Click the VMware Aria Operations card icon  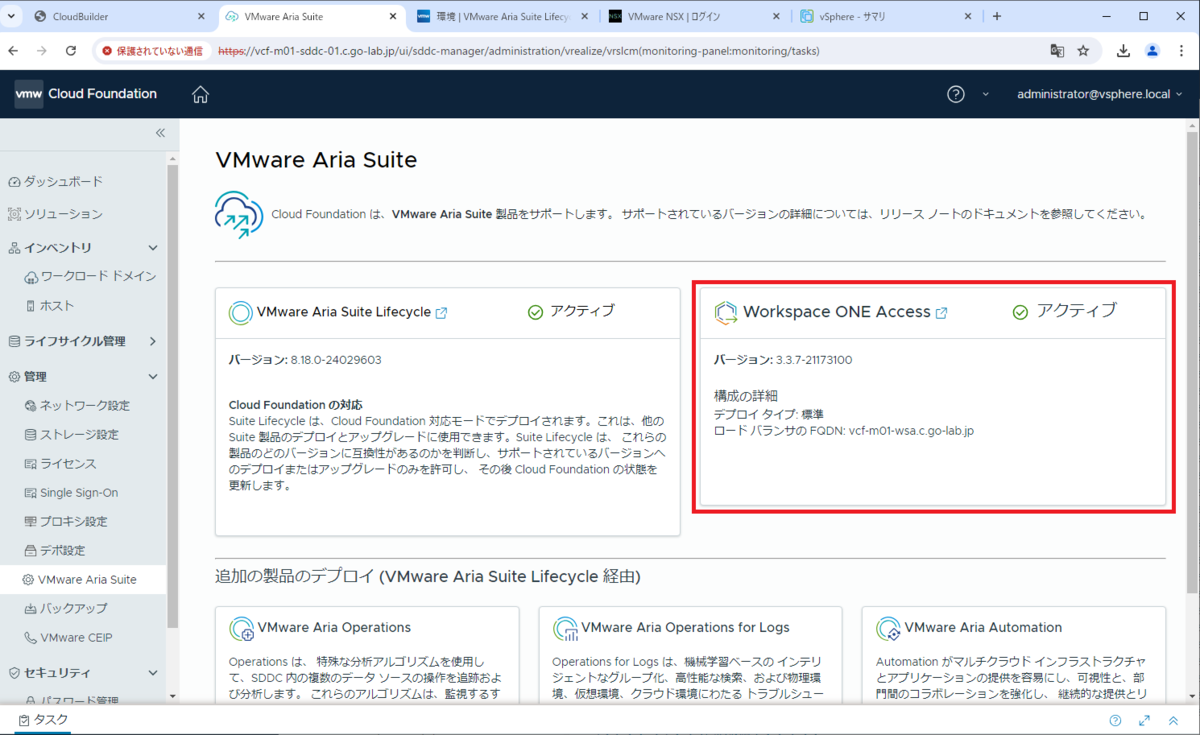click(242, 628)
